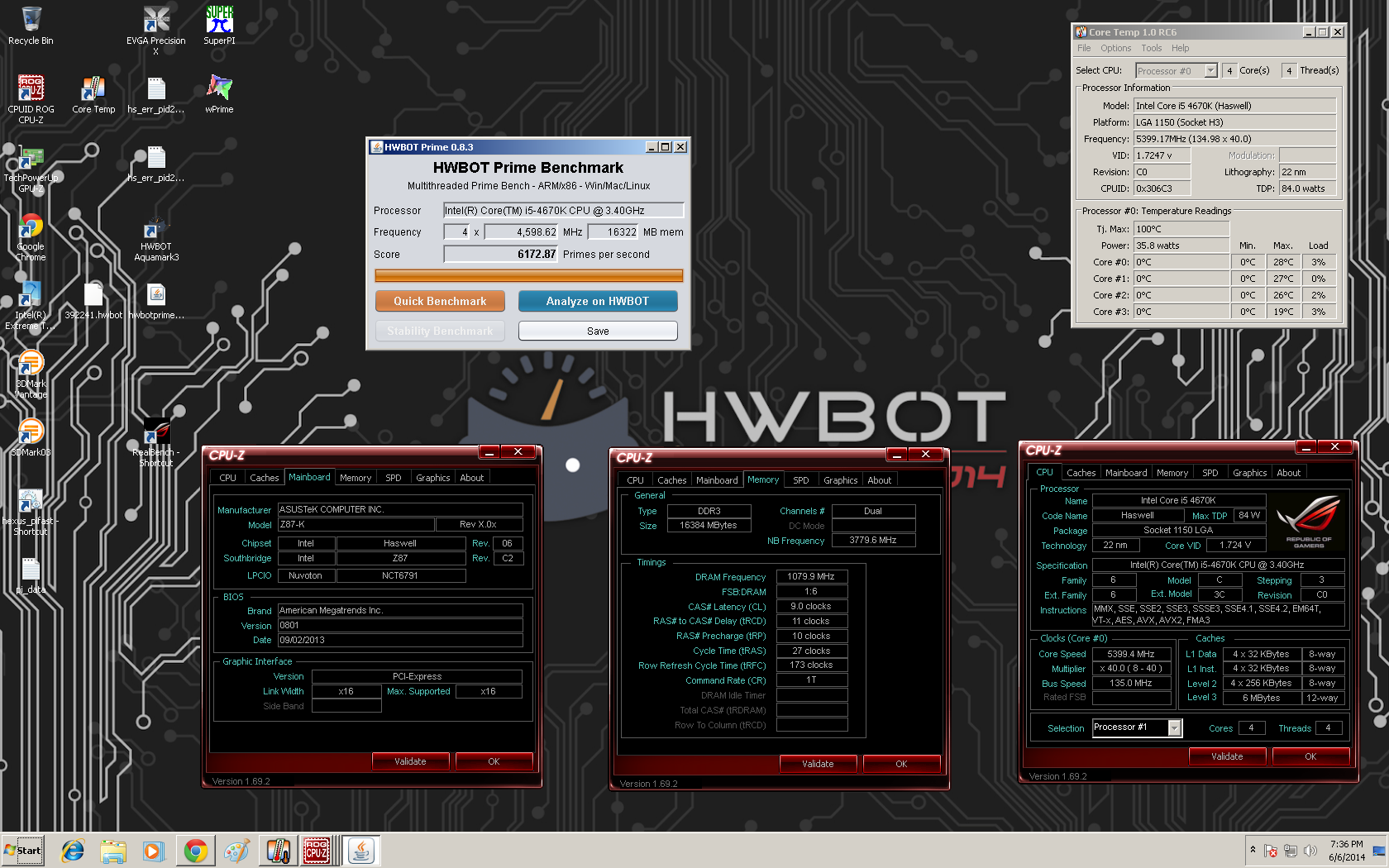Screen dimensions: 1389x868
Task: Click OK in Memory CPU-Z window
Action: tap(901, 764)
